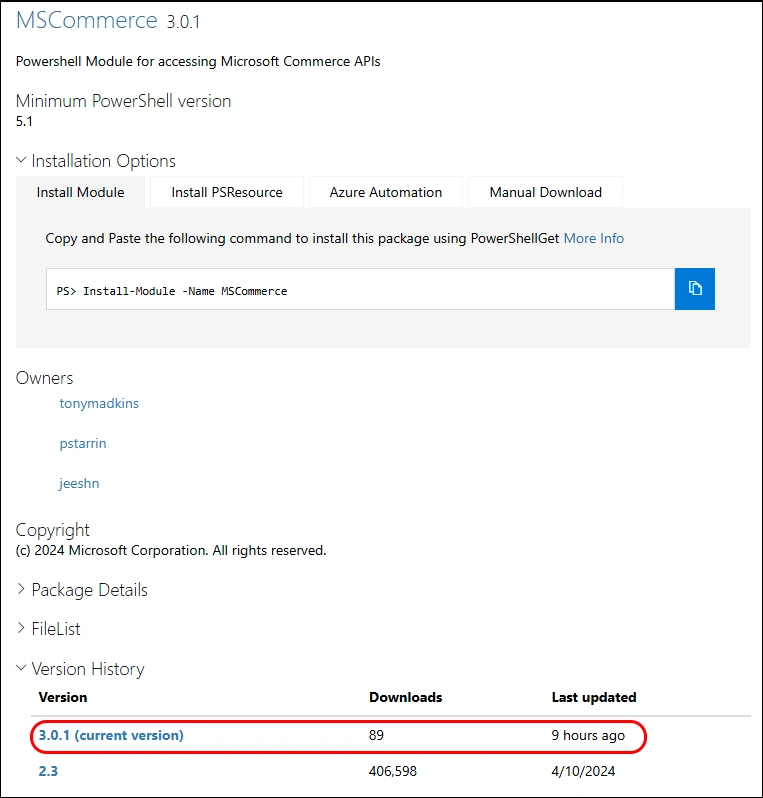
Task: Expand the Package Details section
Action: tap(82, 589)
